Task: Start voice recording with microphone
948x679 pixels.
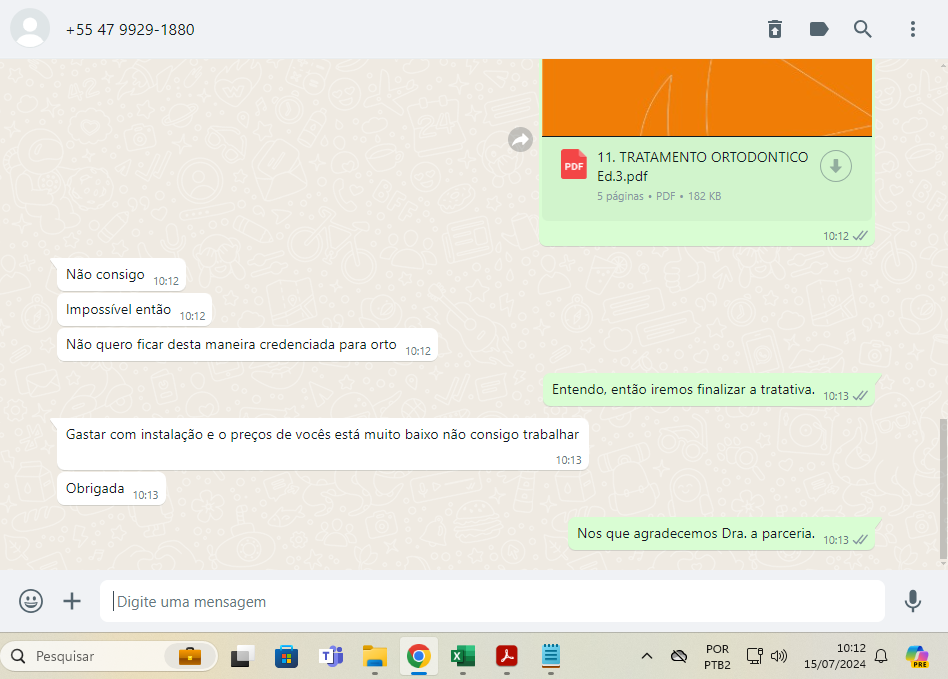Action: [x=912, y=601]
